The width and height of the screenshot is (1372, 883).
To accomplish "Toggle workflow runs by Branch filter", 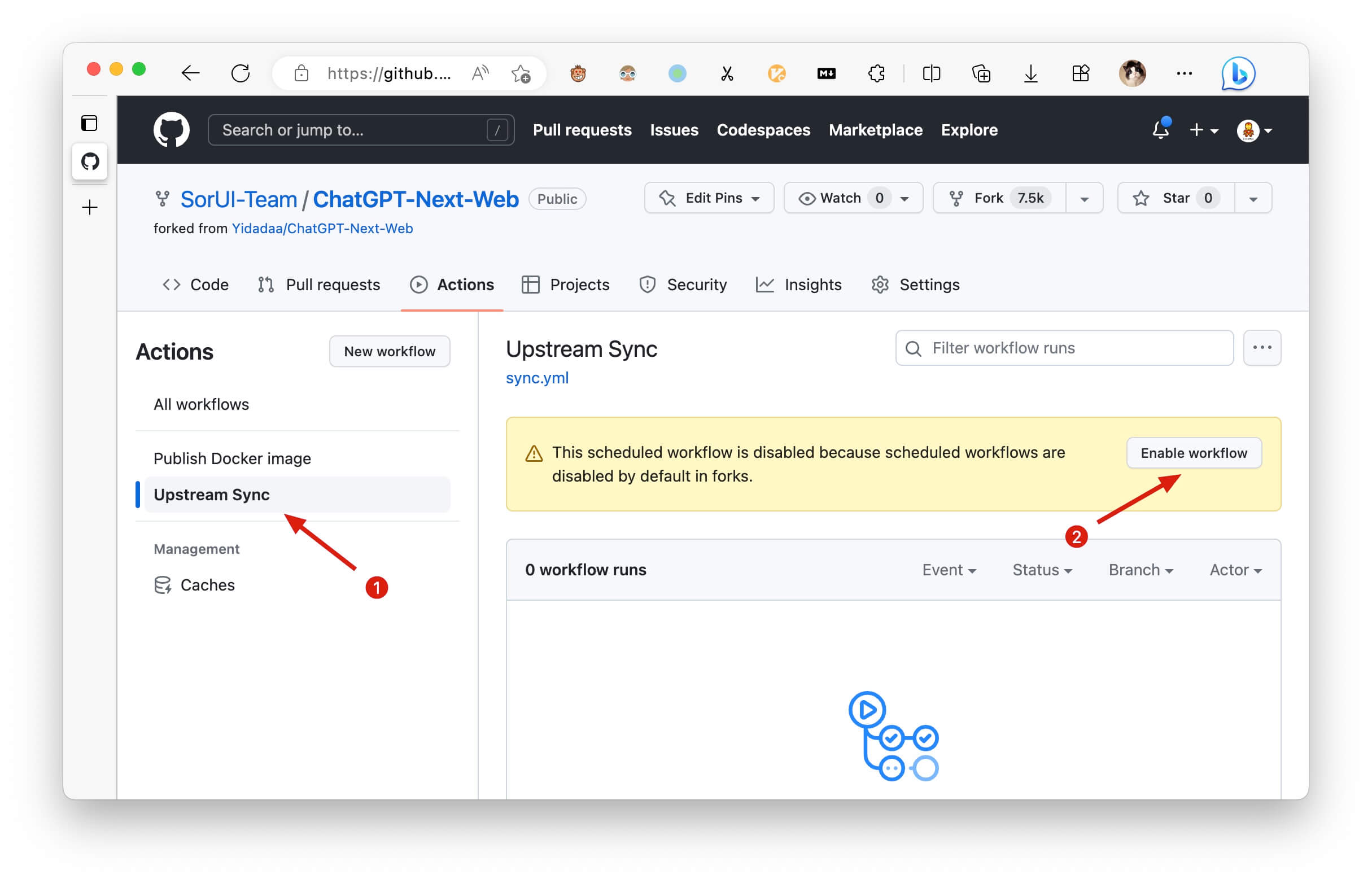I will tap(1140, 569).
